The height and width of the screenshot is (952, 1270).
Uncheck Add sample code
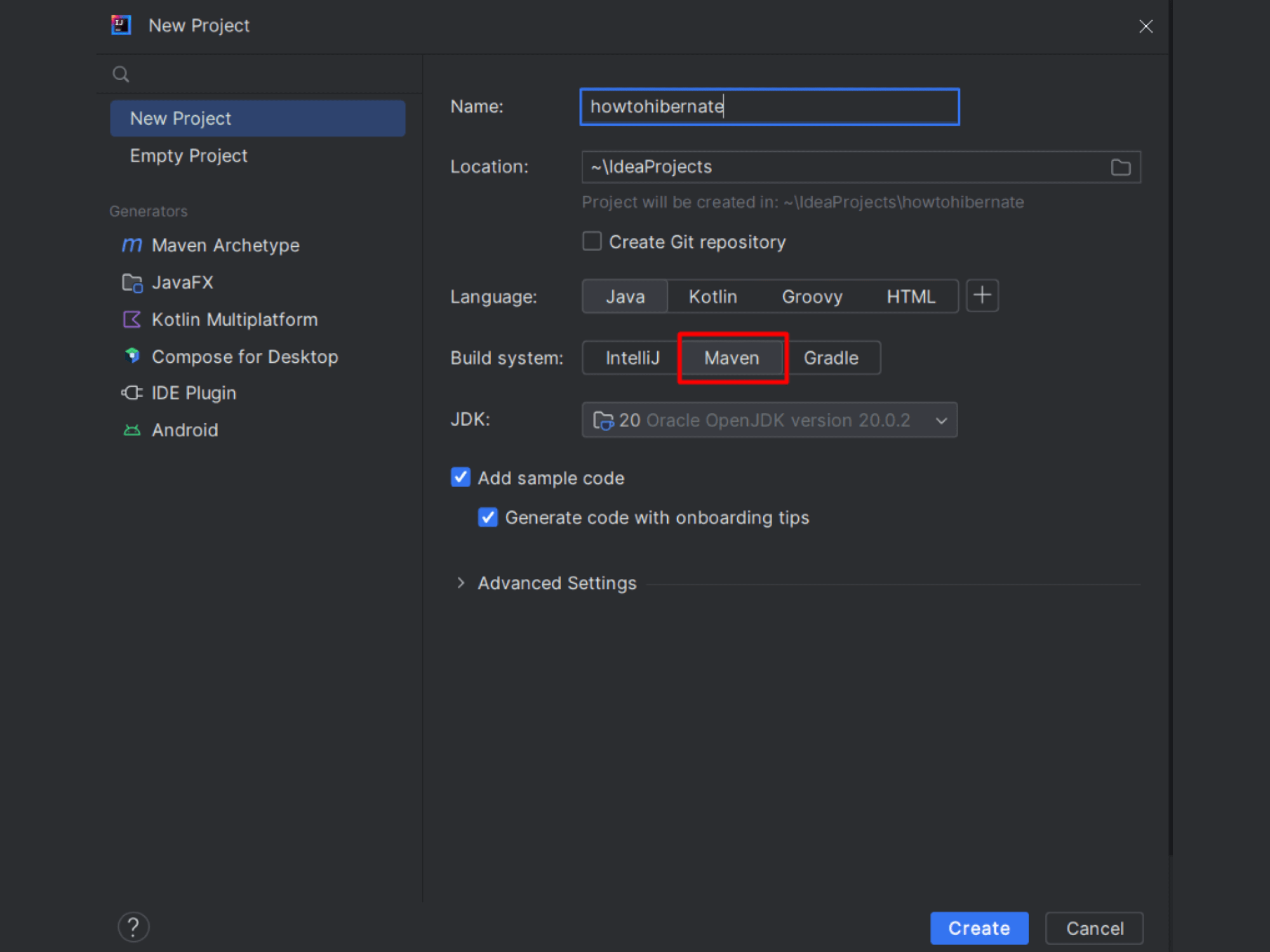[461, 477]
